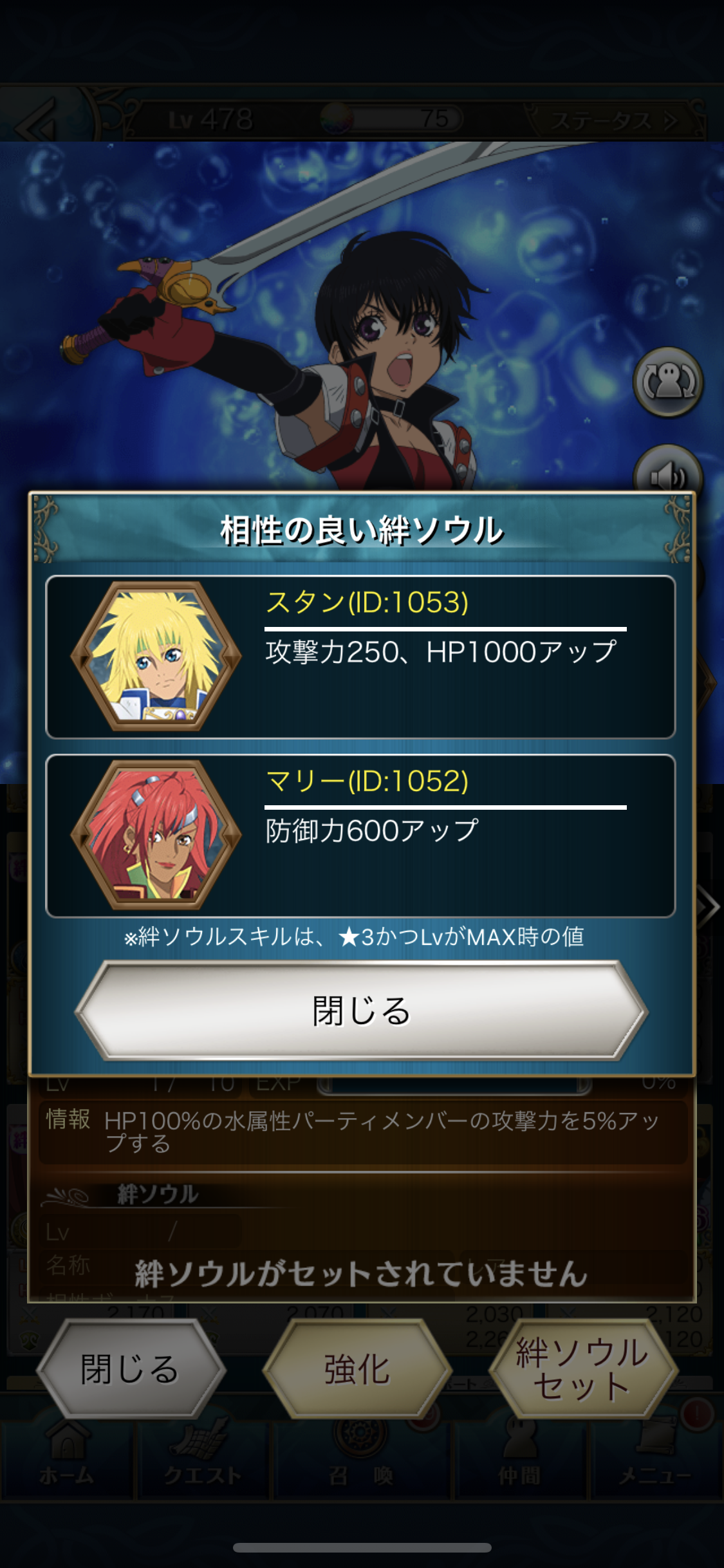
Task: Expand the ステータス arrow at top right
Action: 615,120
